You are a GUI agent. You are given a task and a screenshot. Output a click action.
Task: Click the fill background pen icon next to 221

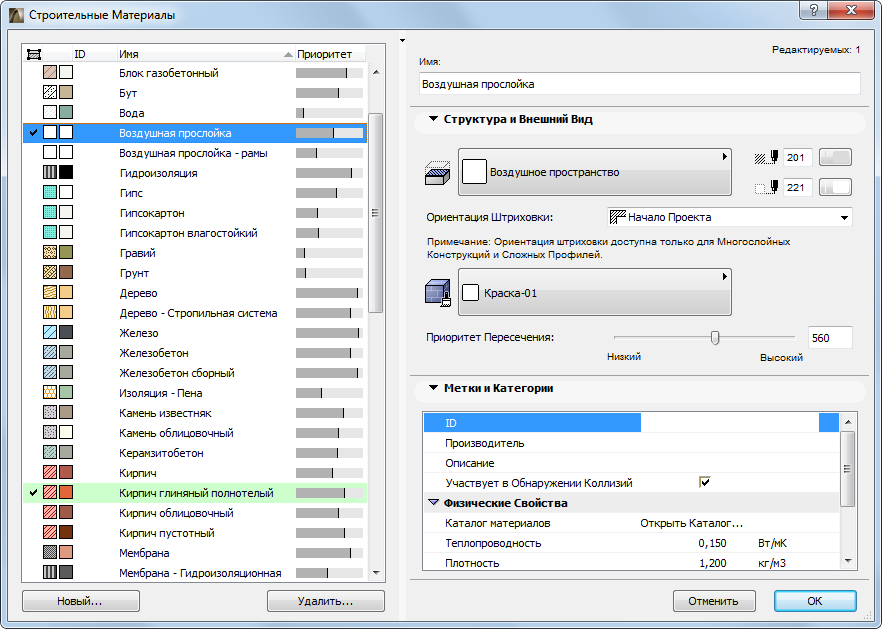[x=766, y=187]
